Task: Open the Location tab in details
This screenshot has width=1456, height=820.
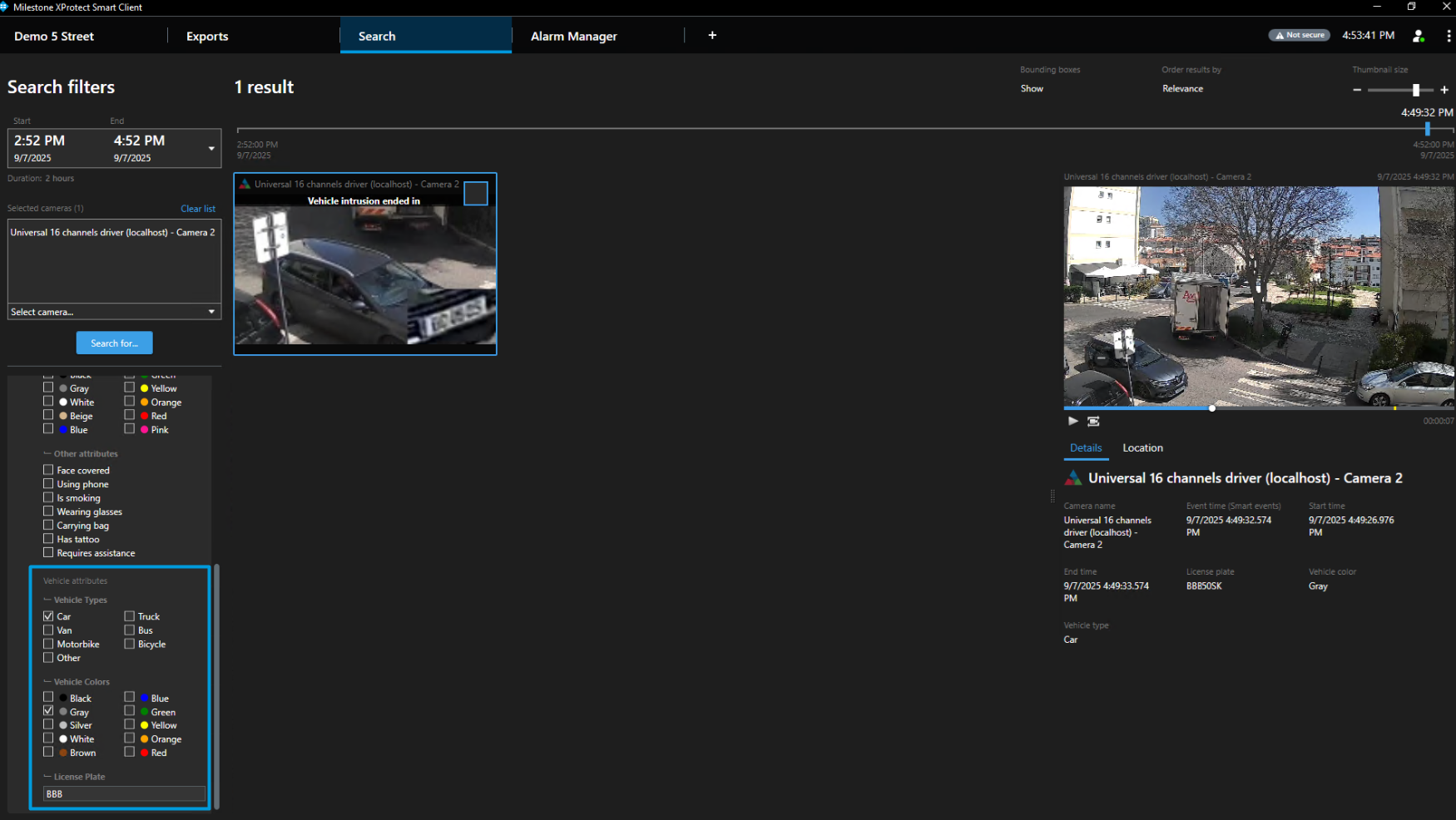Action: [1142, 447]
